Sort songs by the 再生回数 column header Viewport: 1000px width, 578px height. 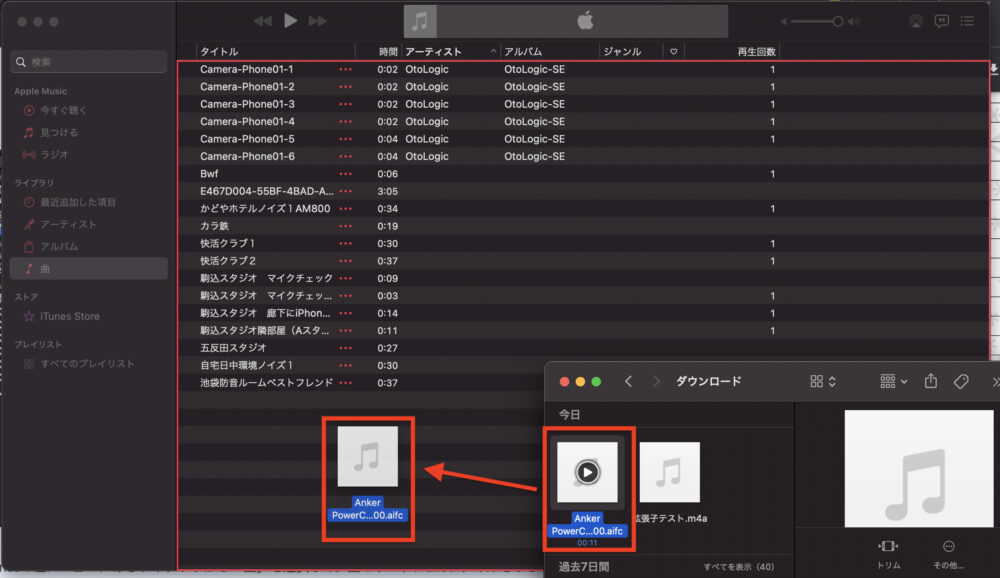756,52
